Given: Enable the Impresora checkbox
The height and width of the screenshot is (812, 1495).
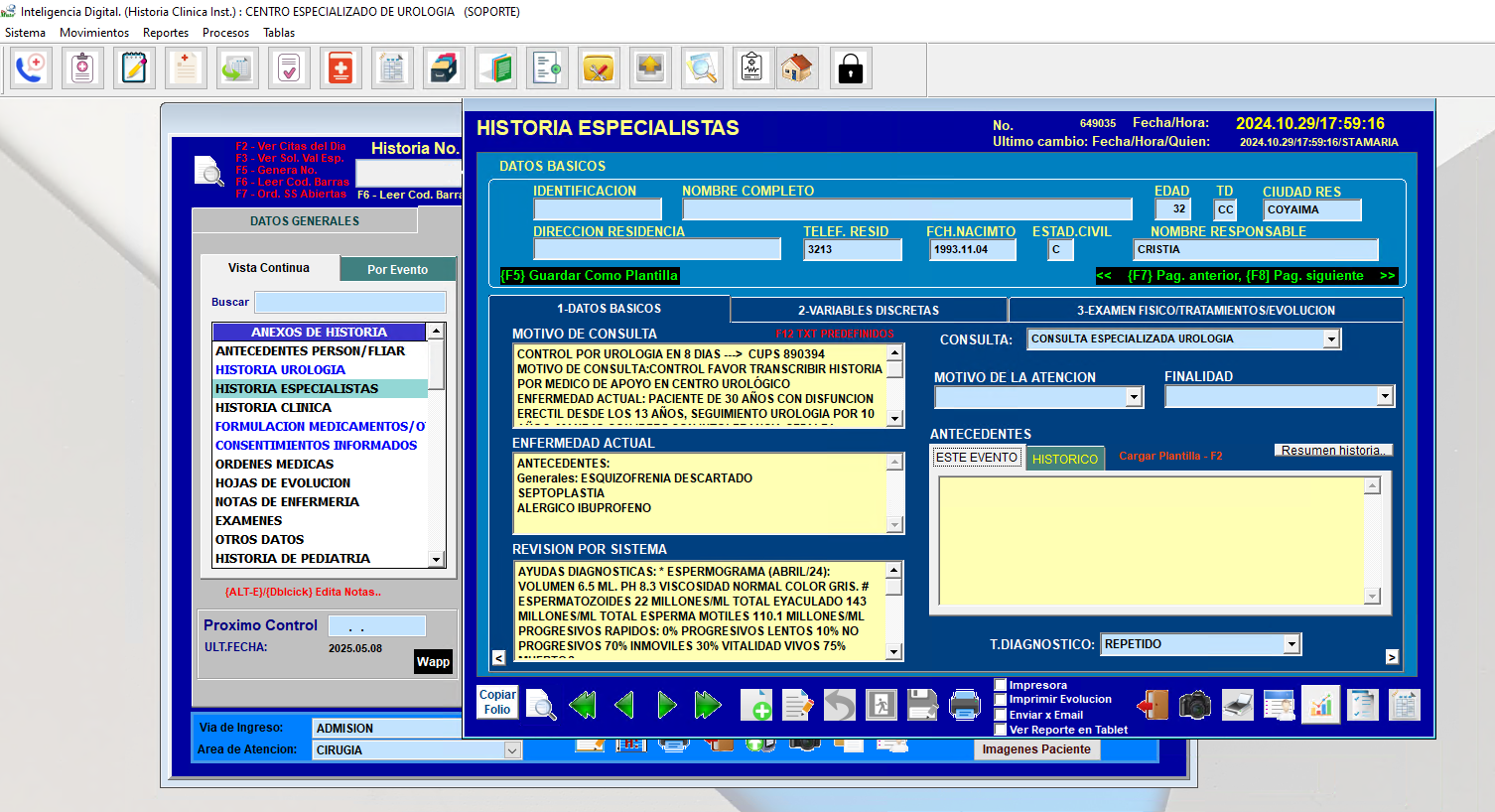Looking at the screenshot, I should [x=1001, y=685].
